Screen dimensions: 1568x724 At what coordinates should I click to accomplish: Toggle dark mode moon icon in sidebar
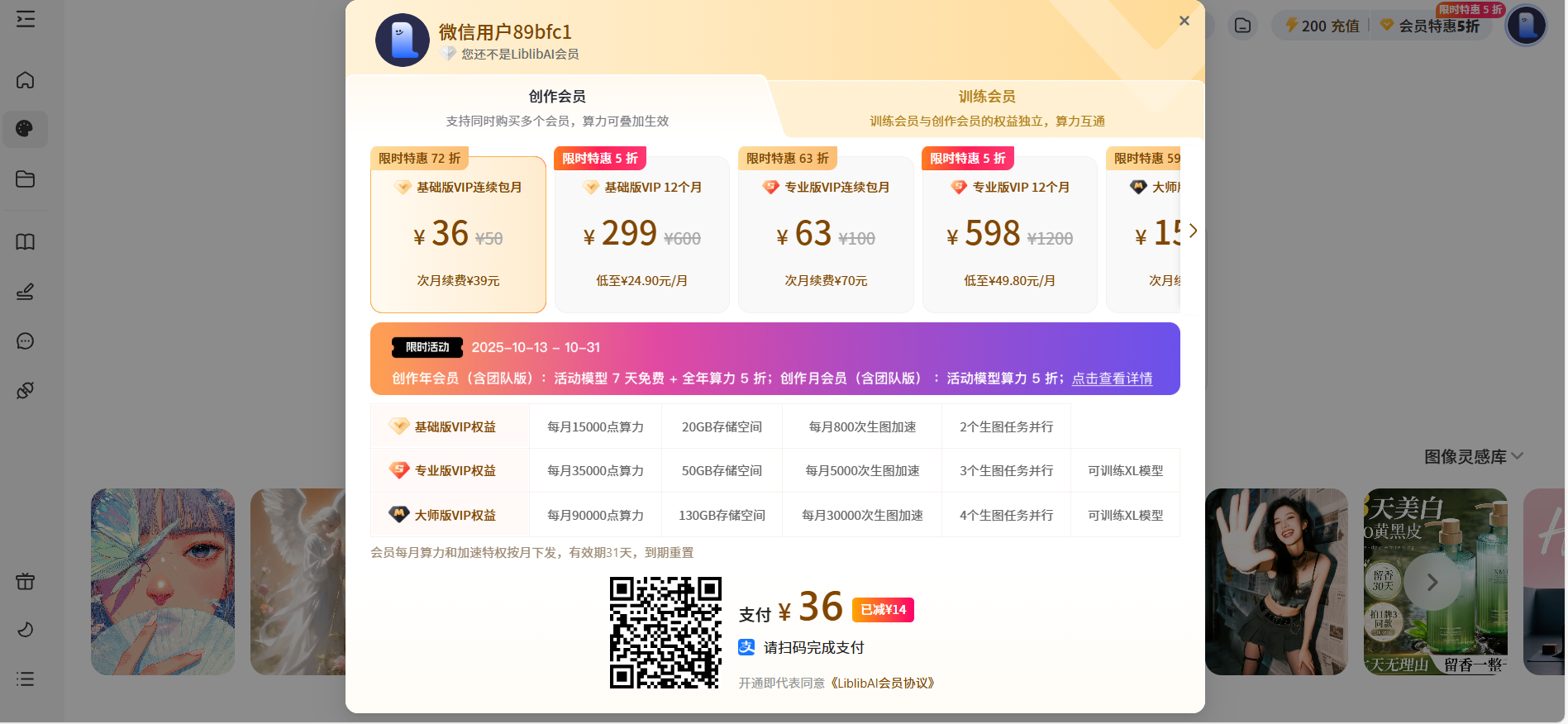(26, 630)
